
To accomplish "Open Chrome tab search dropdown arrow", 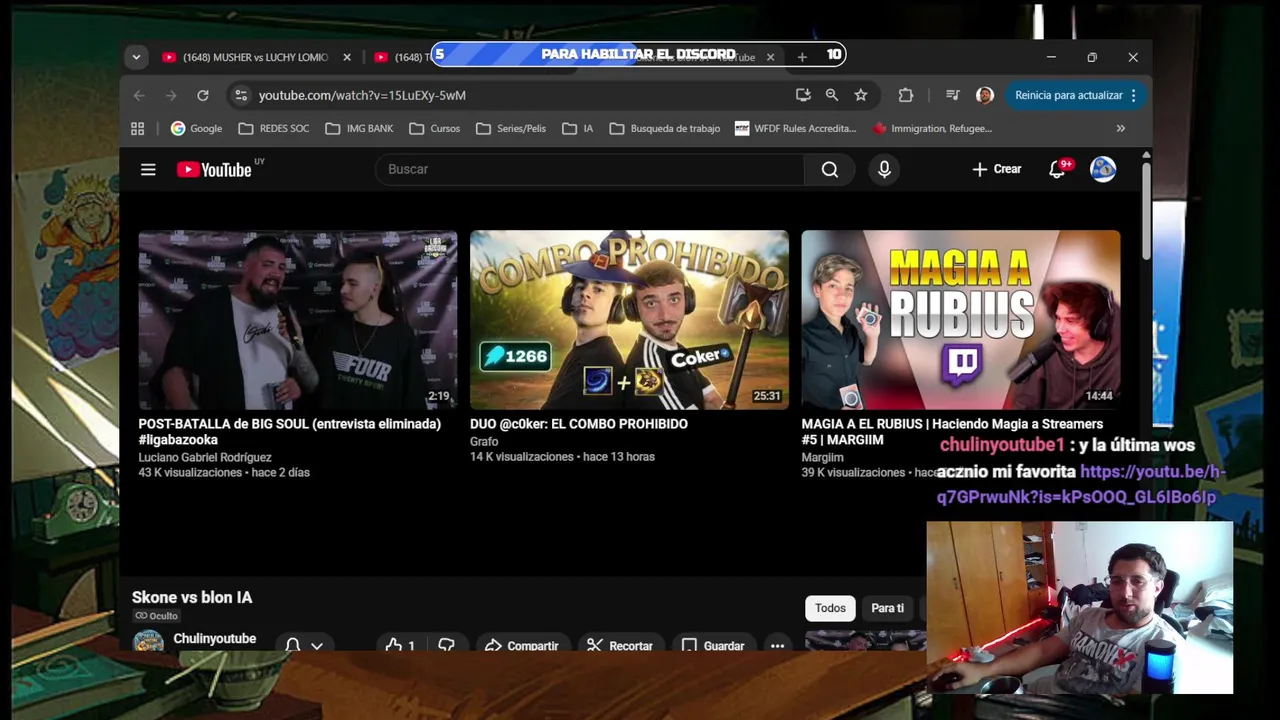I will tap(136, 57).
